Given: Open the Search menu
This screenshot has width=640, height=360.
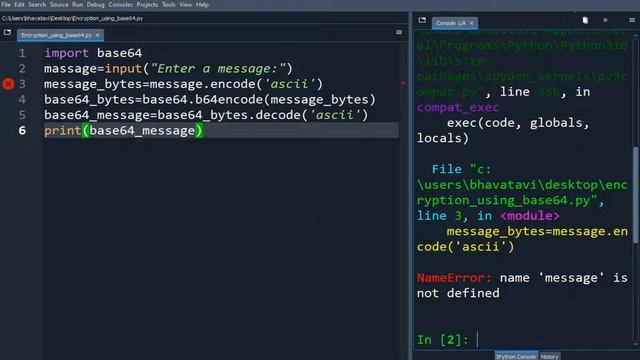Looking at the screenshot, I should pos(37,4).
